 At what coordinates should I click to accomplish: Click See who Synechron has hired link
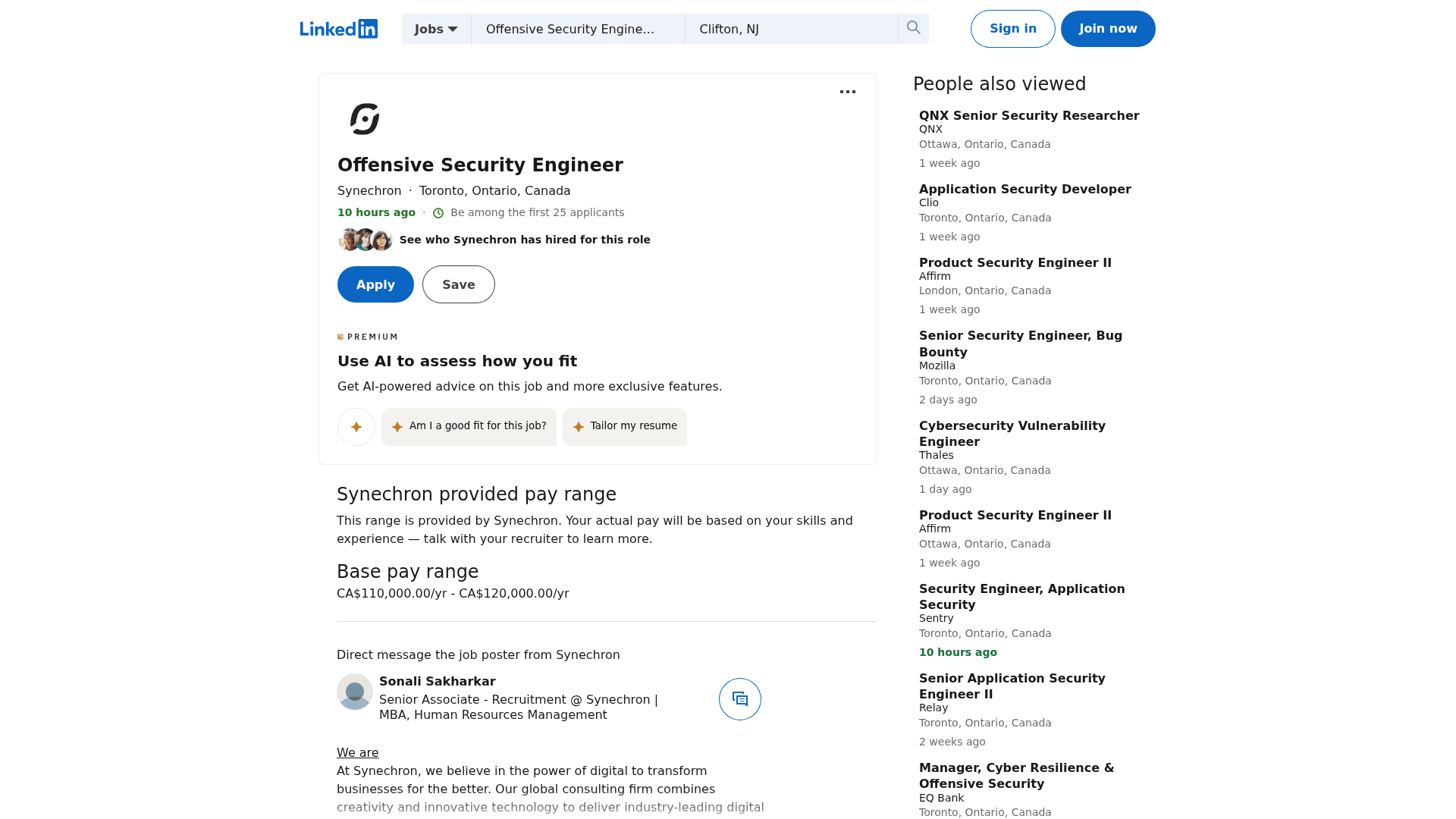pyautogui.click(x=525, y=240)
